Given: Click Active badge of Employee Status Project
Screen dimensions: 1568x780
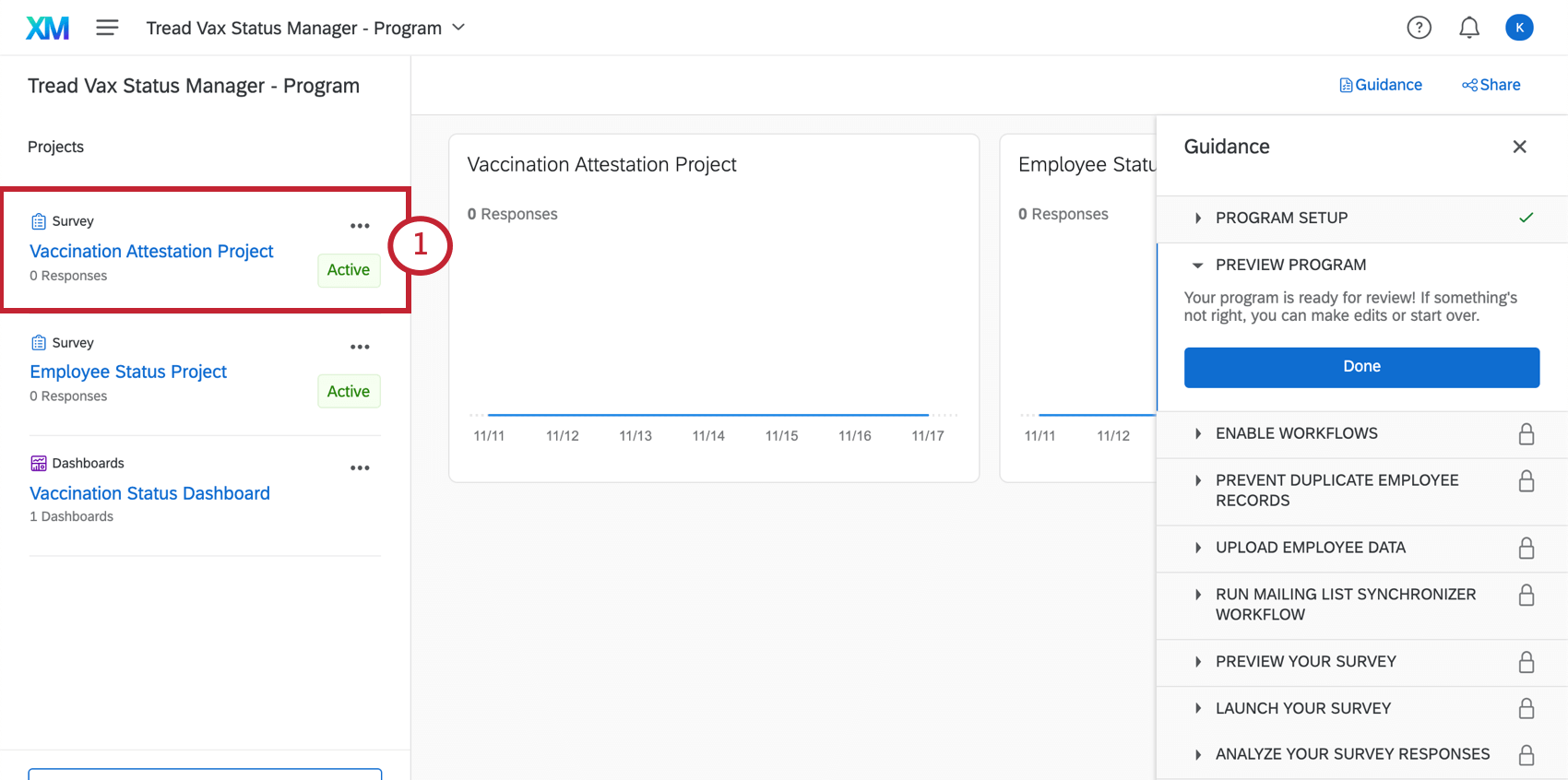Looking at the screenshot, I should pos(349,391).
